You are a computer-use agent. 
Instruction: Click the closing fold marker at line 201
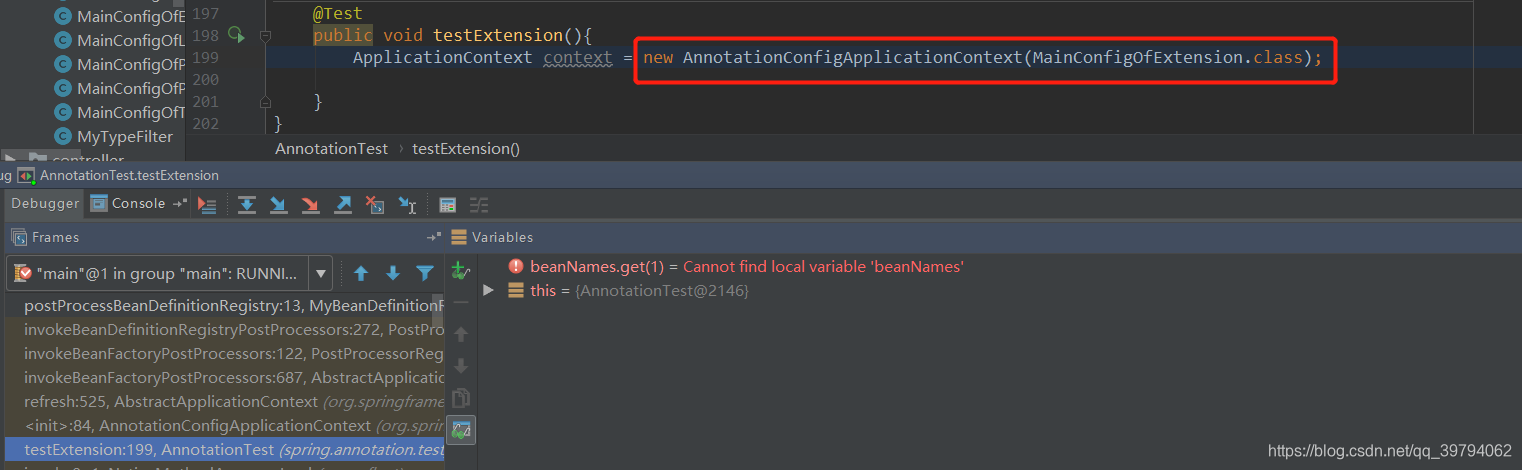(265, 101)
